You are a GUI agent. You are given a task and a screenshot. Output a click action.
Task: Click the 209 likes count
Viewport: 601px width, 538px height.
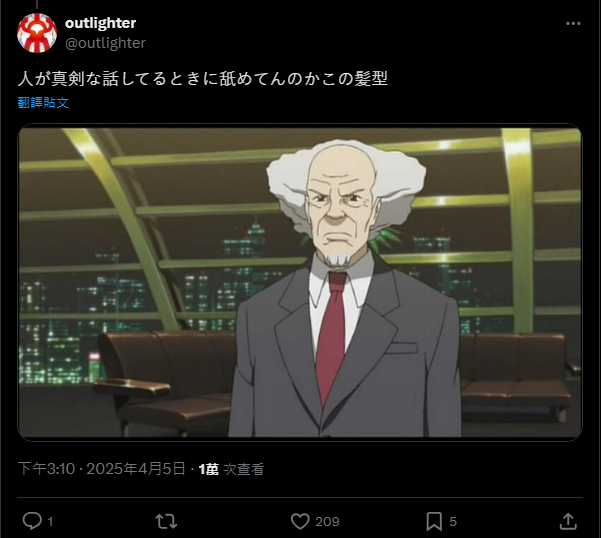coord(327,522)
